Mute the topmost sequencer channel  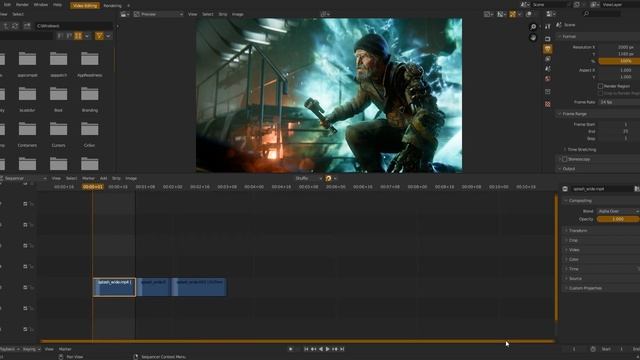pos(25,204)
